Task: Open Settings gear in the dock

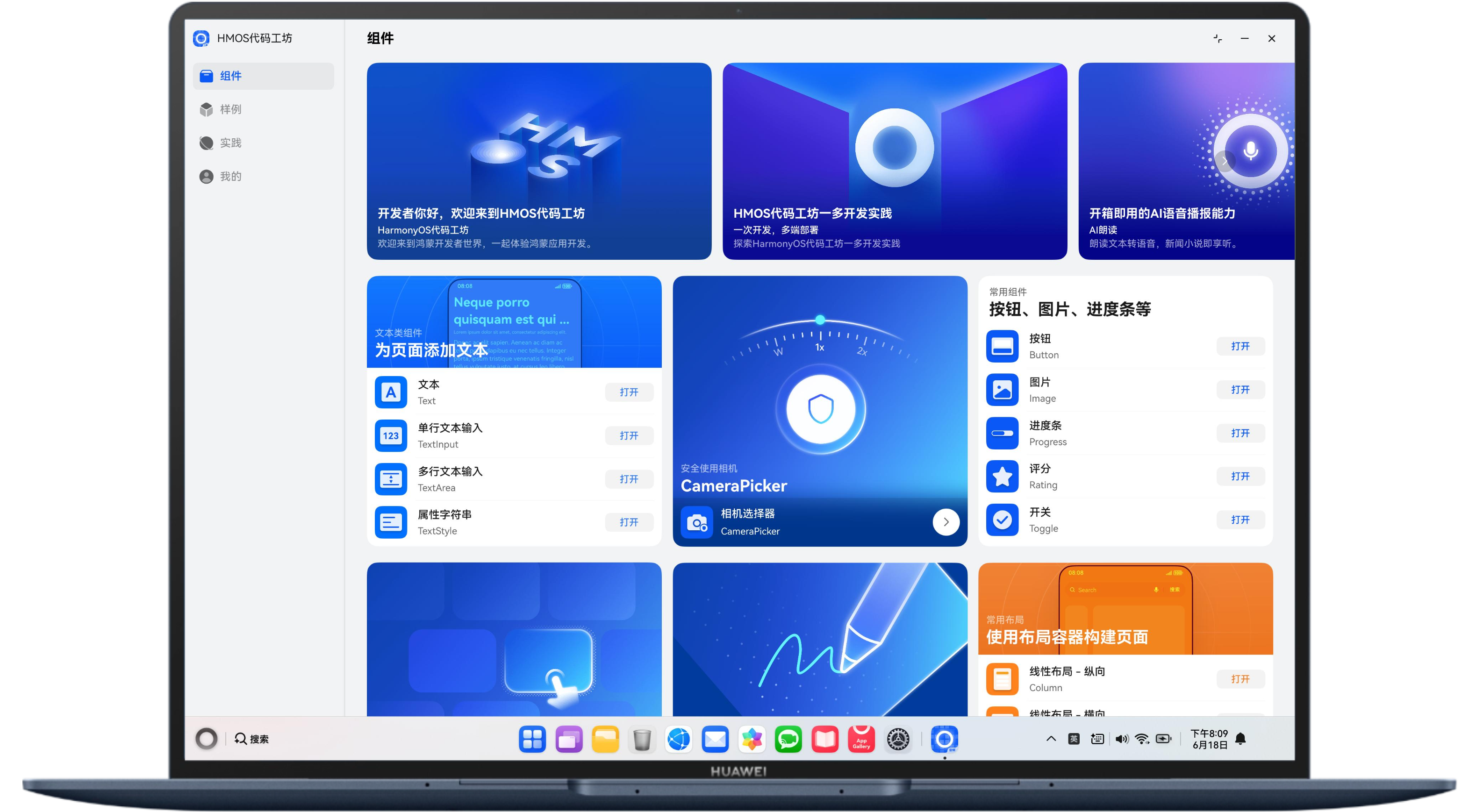Action: coord(898,739)
